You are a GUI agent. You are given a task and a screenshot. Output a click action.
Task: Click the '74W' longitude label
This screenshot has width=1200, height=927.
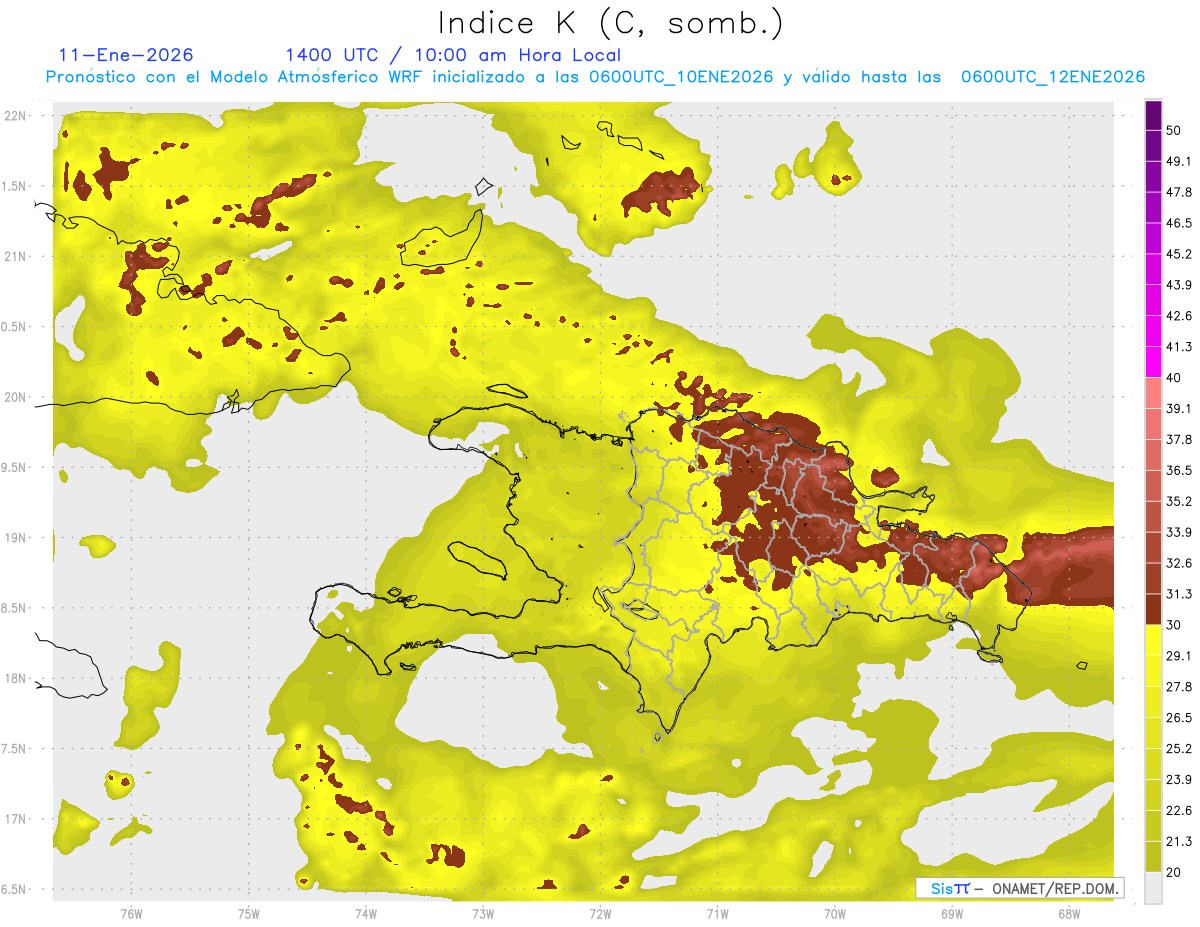pyautogui.click(x=365, y=914)
